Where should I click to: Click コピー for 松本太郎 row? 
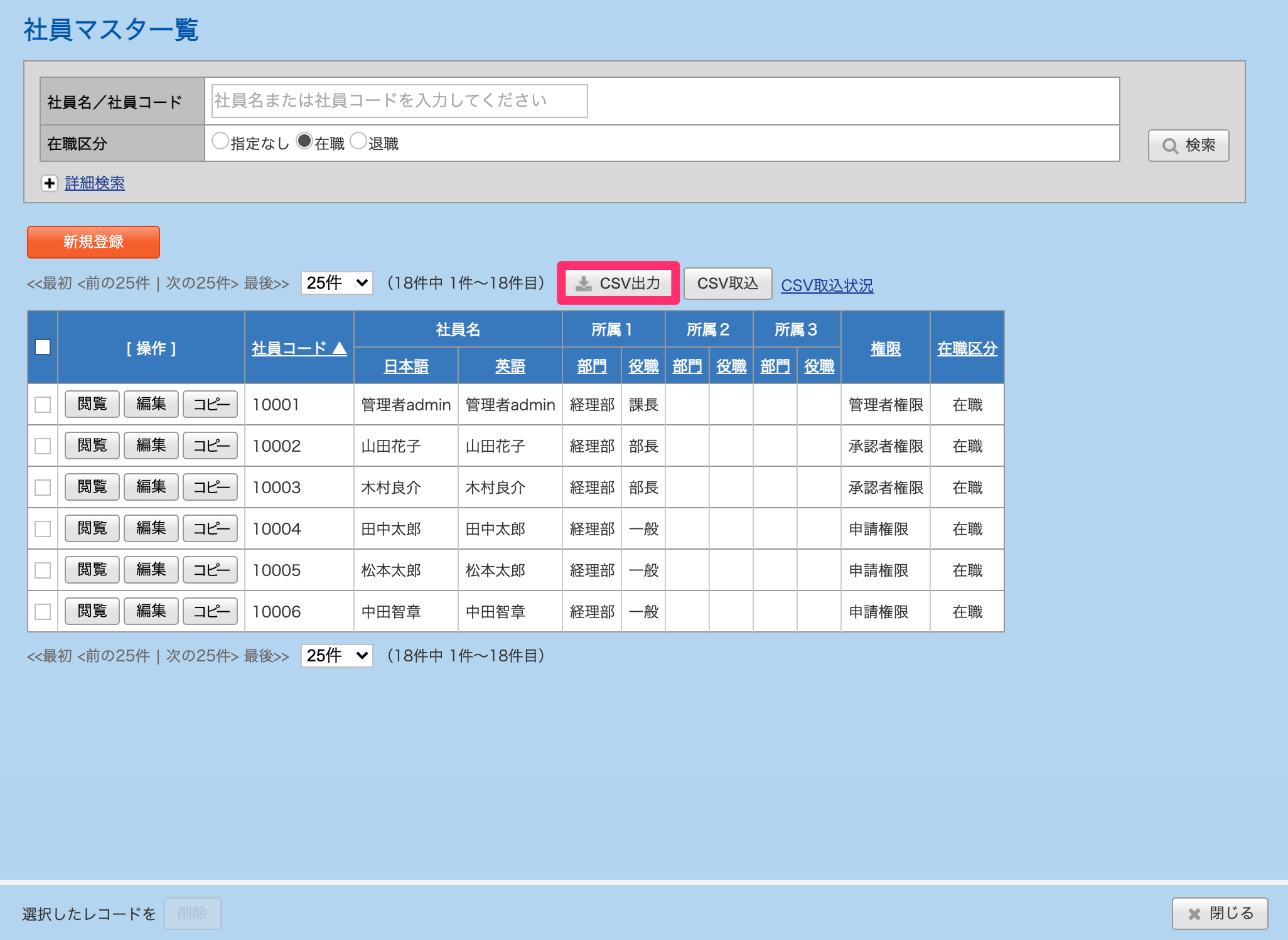pos(210,570)
